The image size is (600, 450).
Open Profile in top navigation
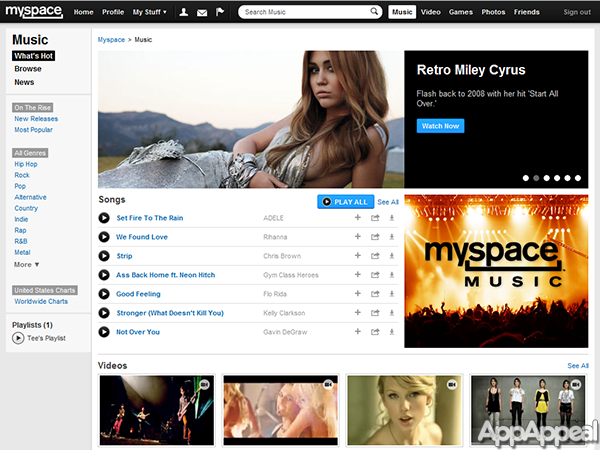[113, 12]
